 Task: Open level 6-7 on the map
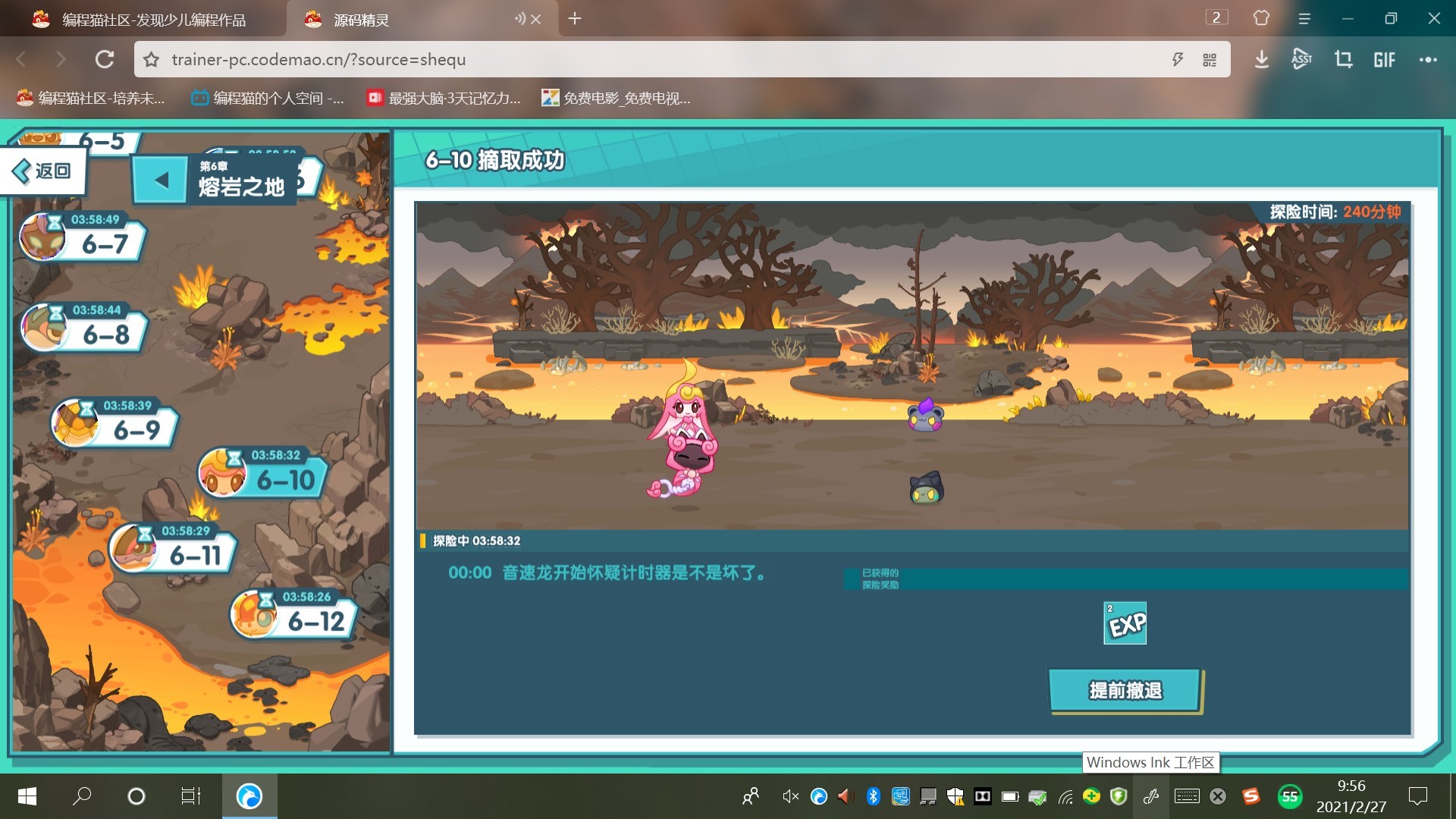82,237
